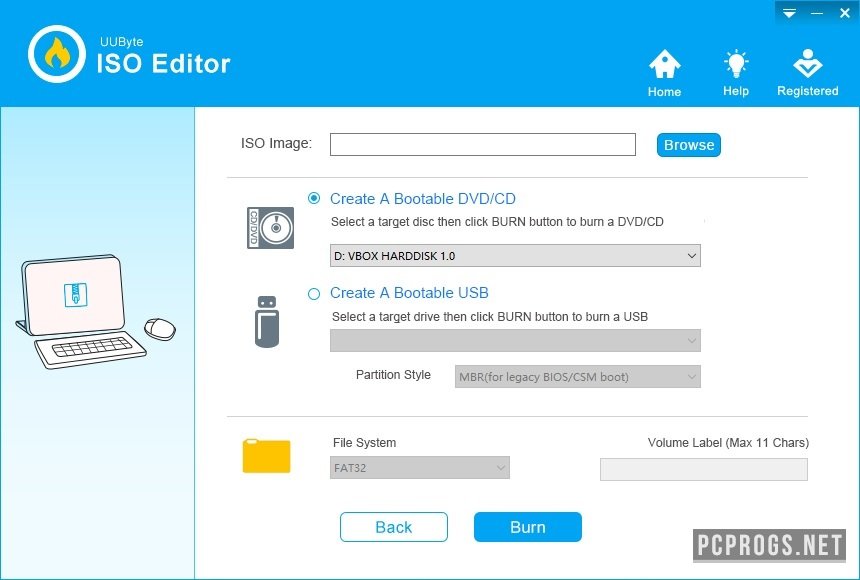Click the Registered badge icon

[807, 66]
